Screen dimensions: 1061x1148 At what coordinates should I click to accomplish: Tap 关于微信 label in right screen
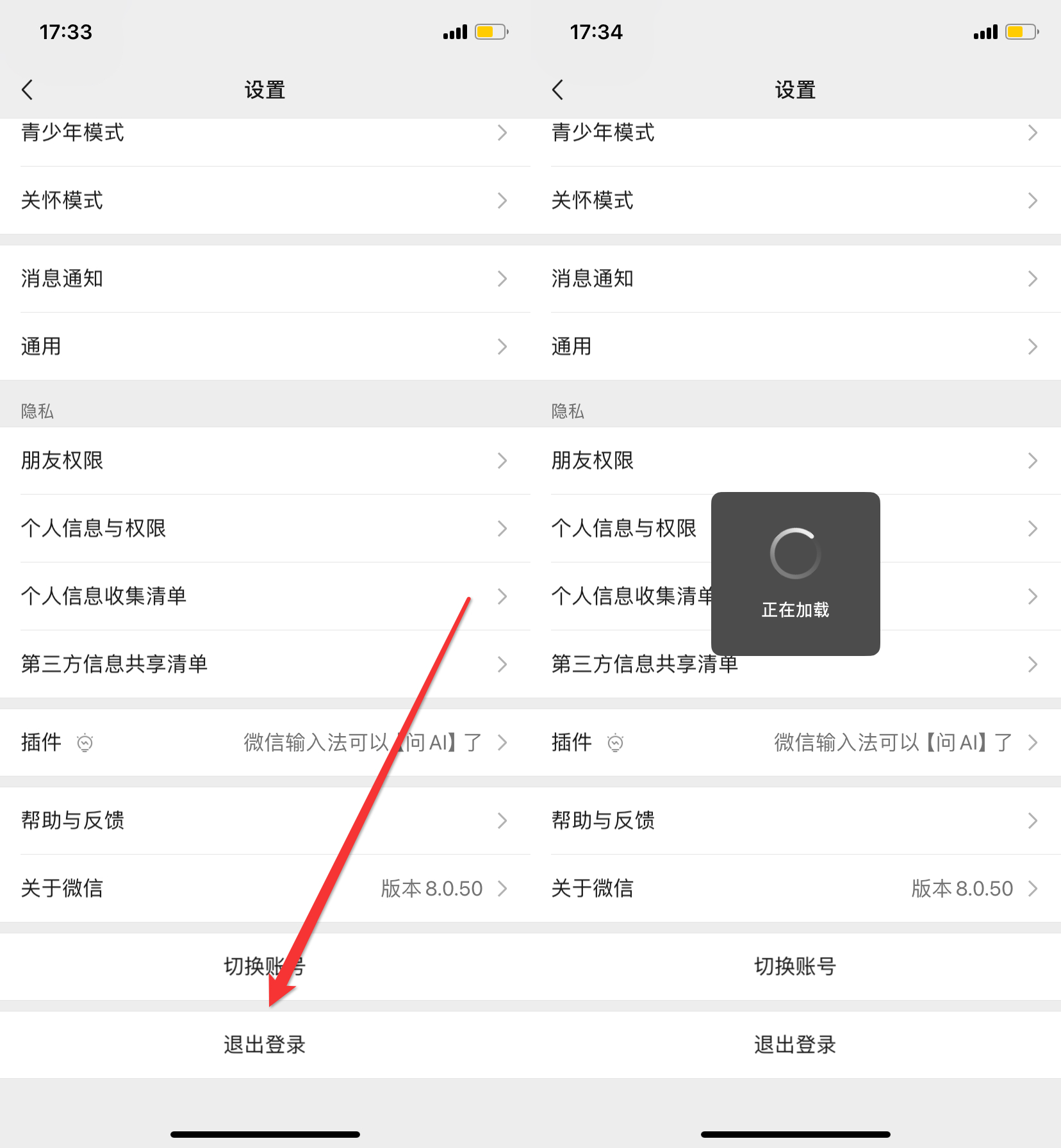click(593, 889)
